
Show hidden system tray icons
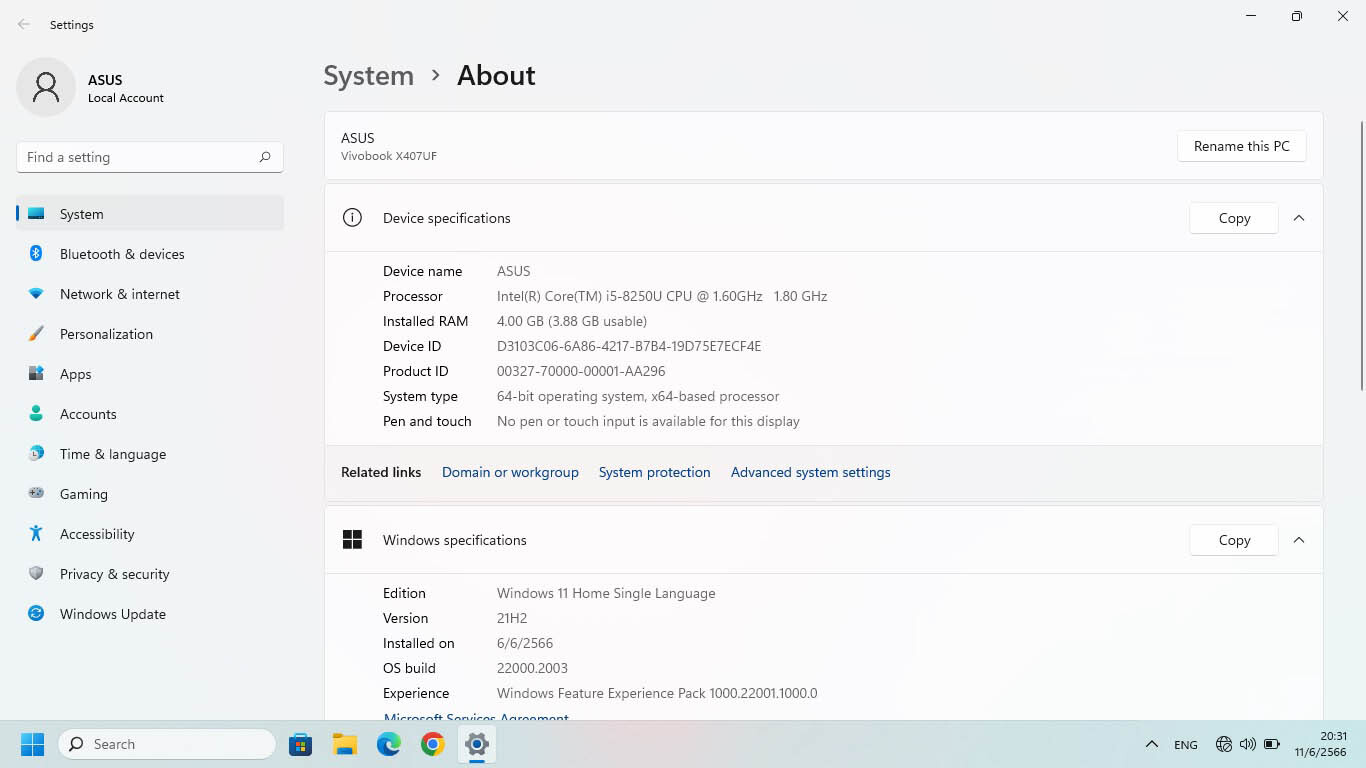(1152, 744)
